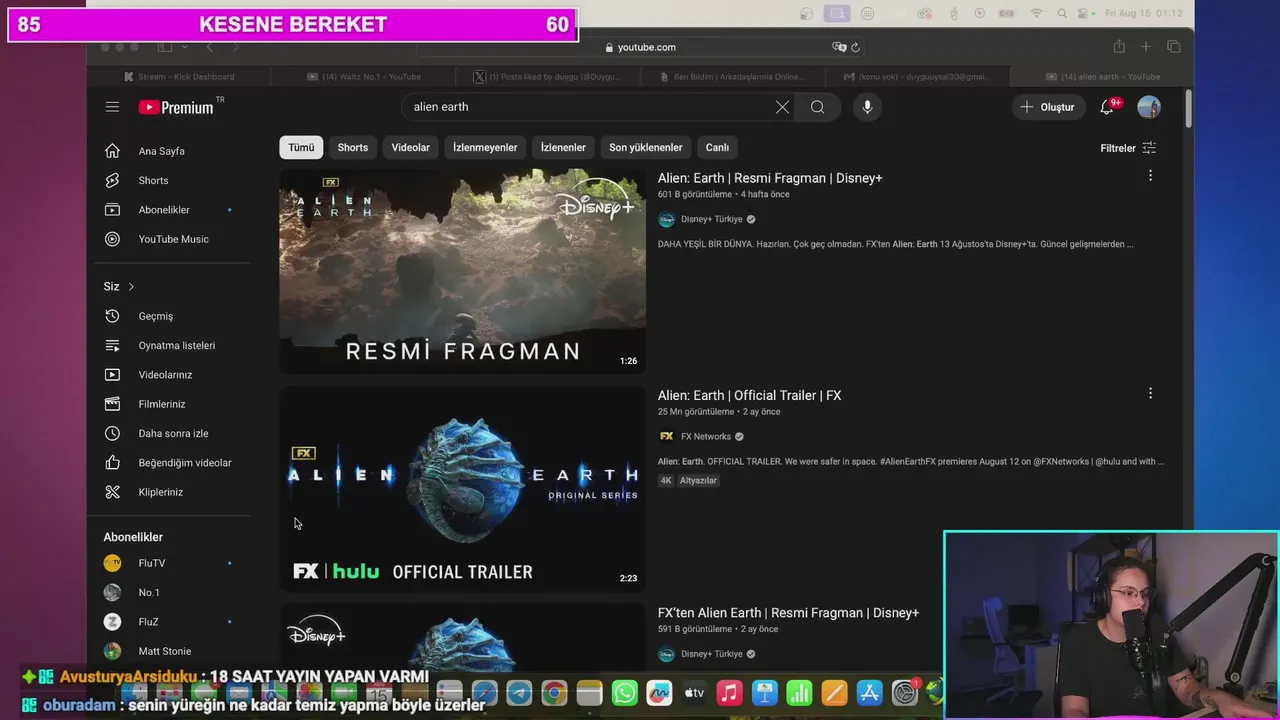The height and width of the screenshot is (720, 1280).
Task: Expand the Siz section chevron
Action: tap(131, 287)
